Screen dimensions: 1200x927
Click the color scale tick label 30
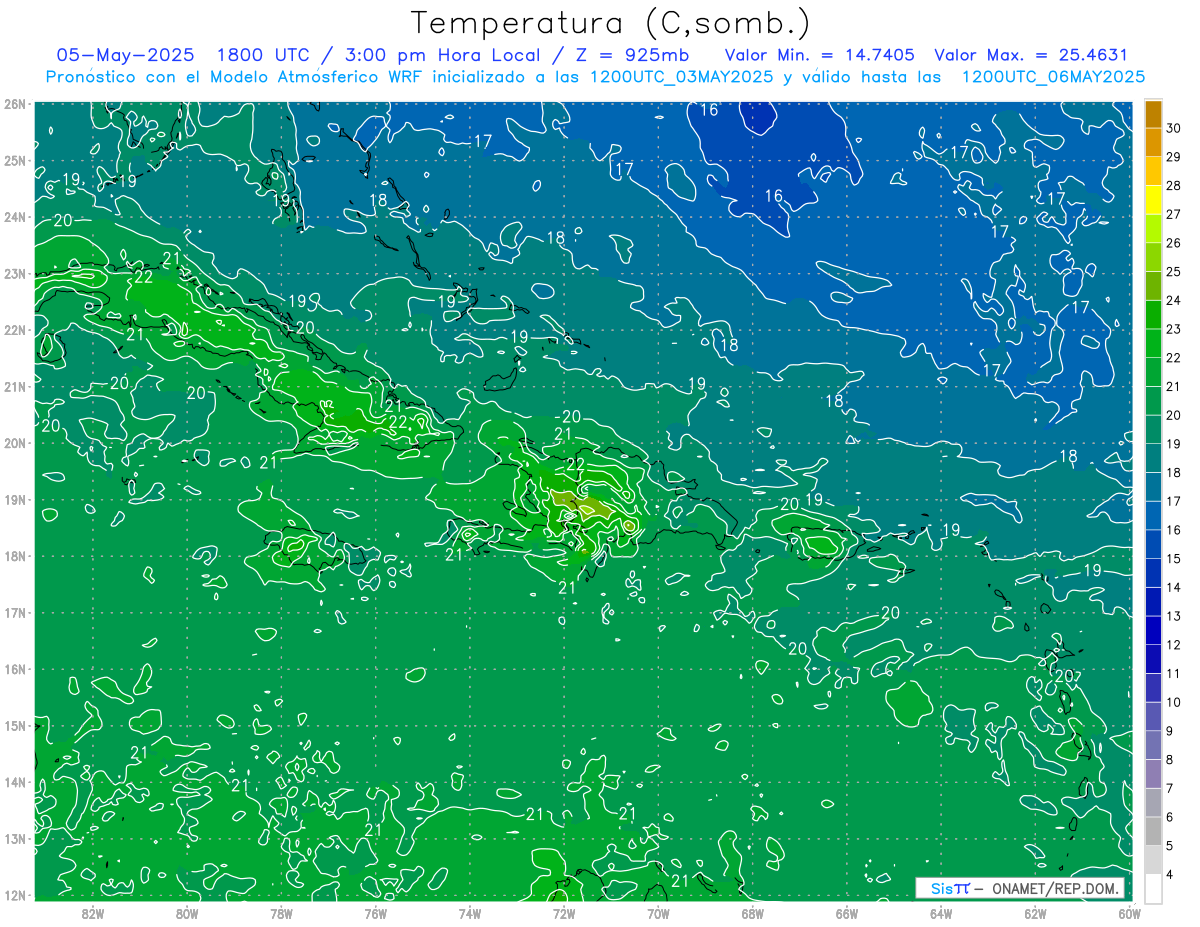click(x=1174, y=128)
